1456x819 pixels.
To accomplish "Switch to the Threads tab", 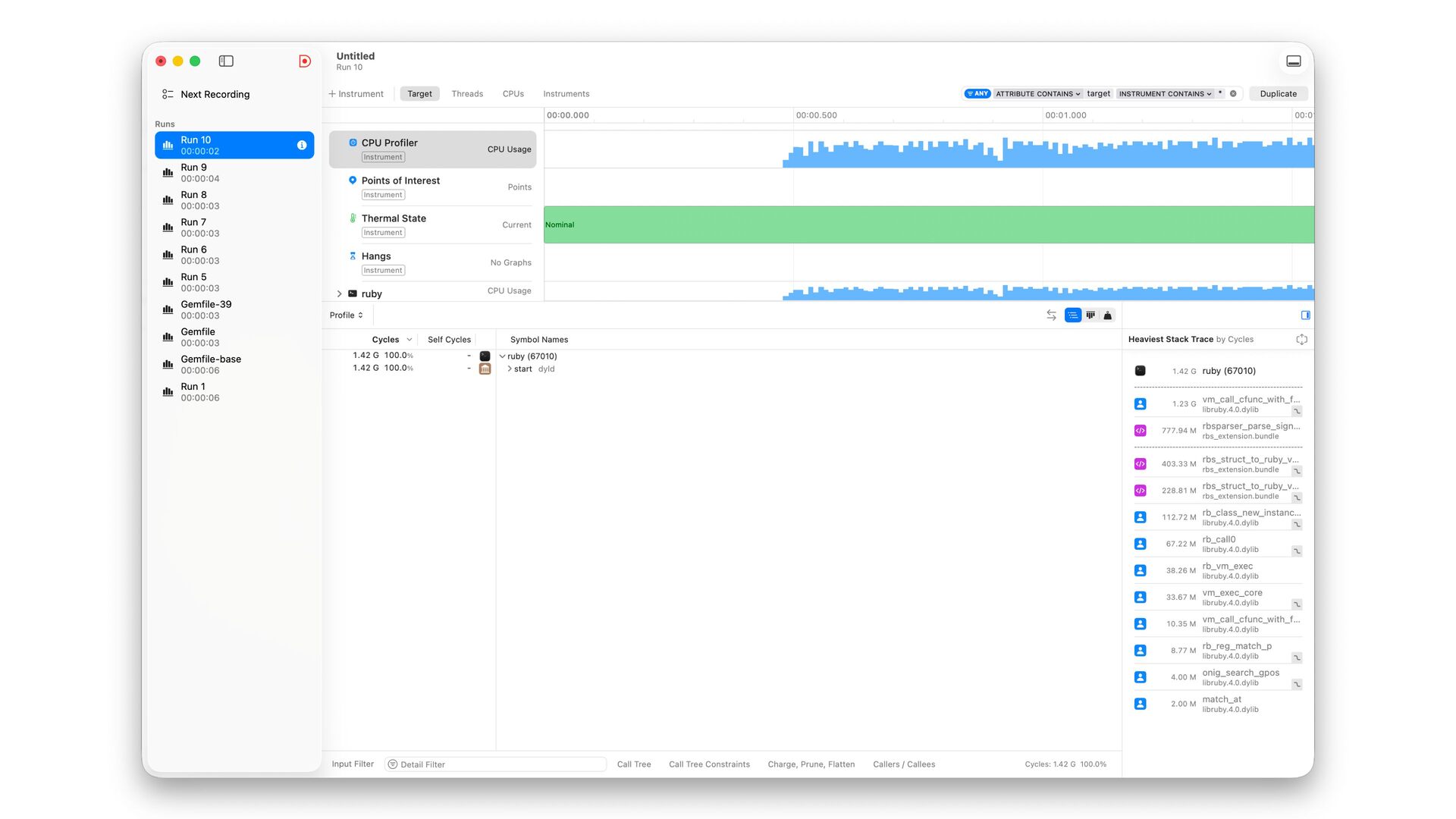I will coord(467,94).
